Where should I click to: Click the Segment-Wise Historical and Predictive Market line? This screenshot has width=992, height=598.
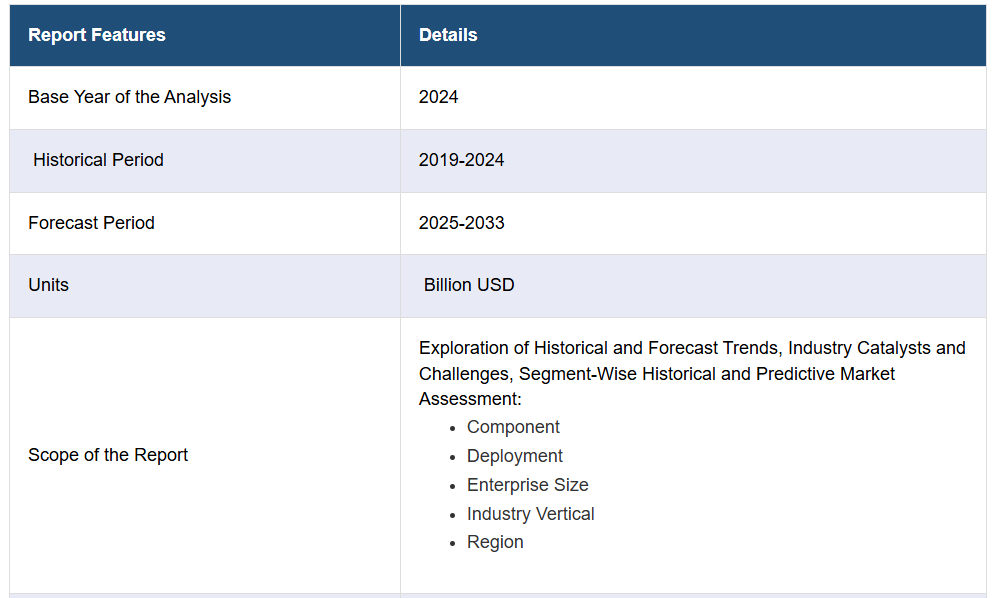[707, 374]
